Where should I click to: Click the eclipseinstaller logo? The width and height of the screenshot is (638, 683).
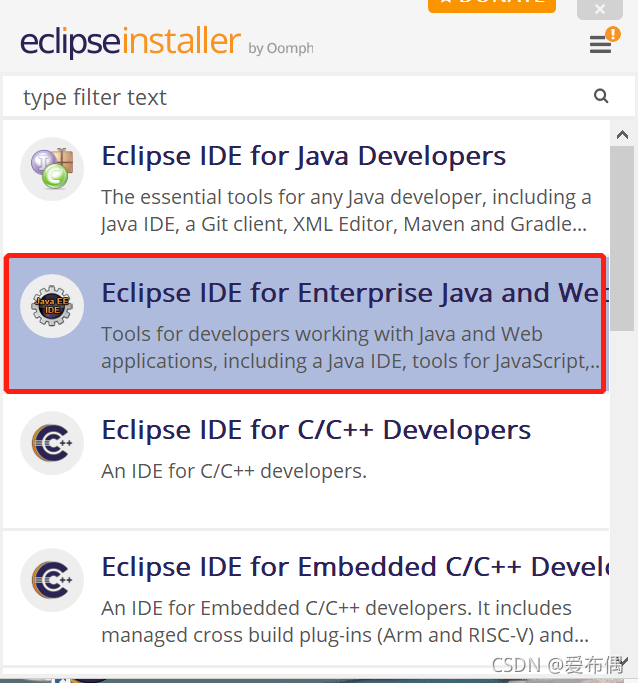[130, 42]
